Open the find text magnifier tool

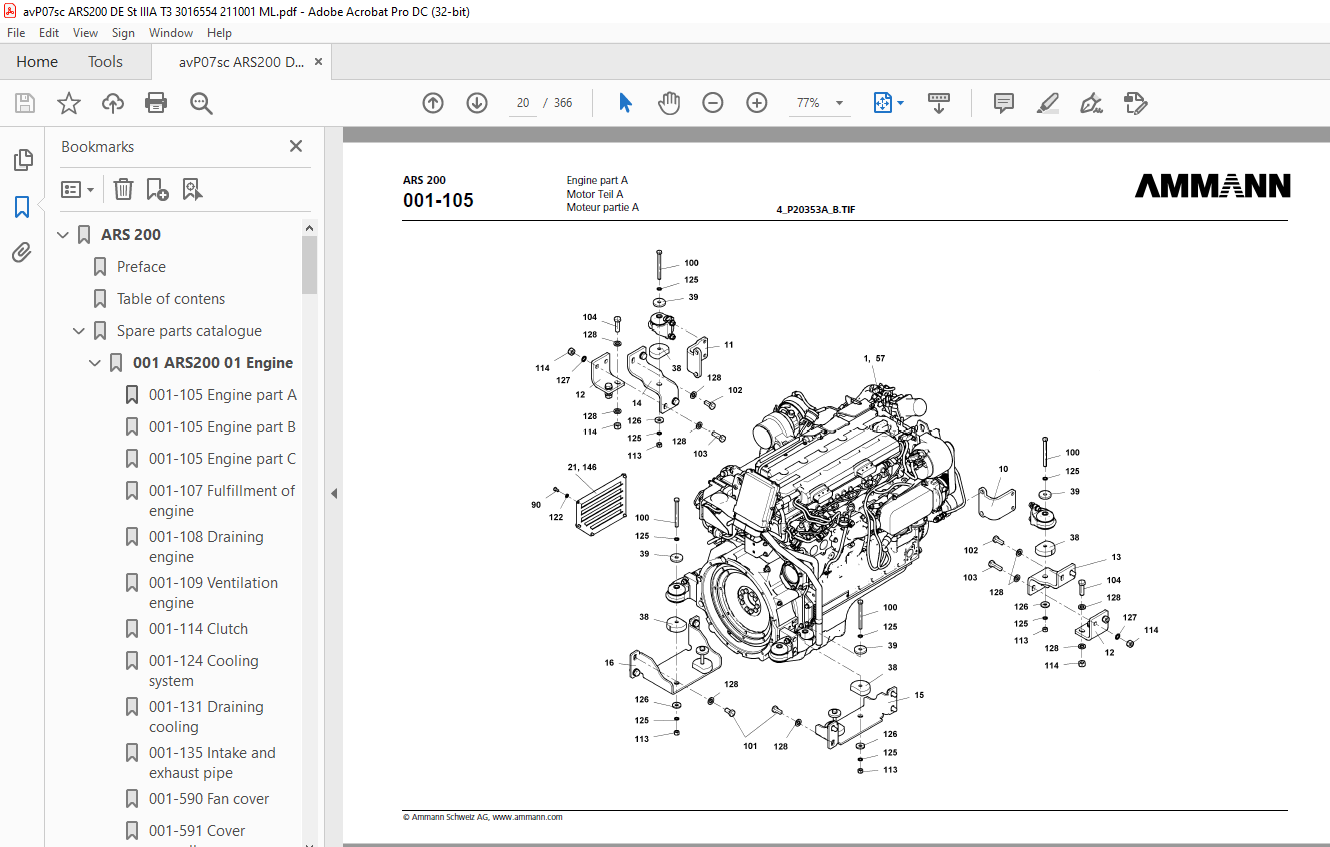coord(201,103)
